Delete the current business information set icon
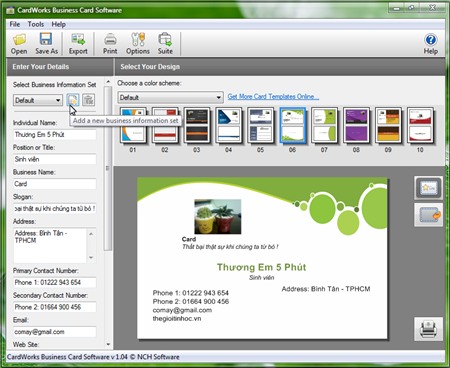The image size is (450, 368). pyautogui.click(x=89, y=100)
